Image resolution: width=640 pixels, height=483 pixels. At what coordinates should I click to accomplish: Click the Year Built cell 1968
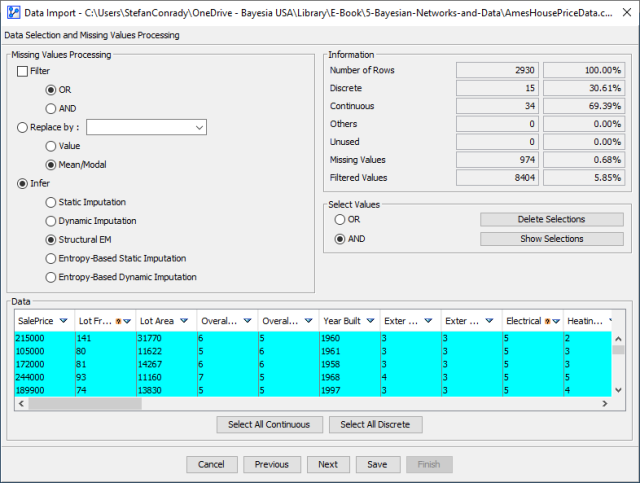pos(350,378)
